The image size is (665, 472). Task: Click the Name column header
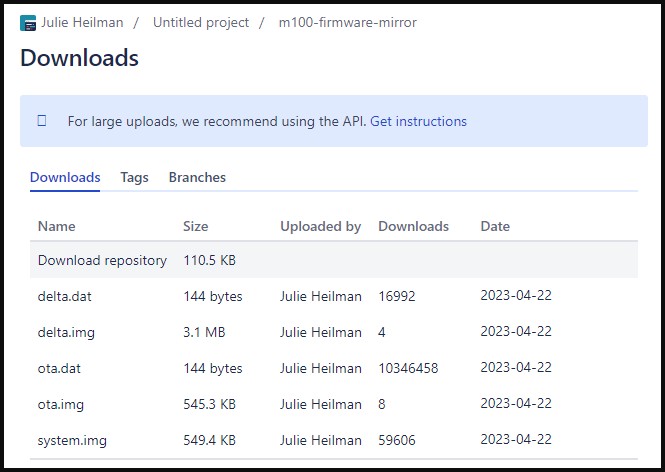[56, 226]
